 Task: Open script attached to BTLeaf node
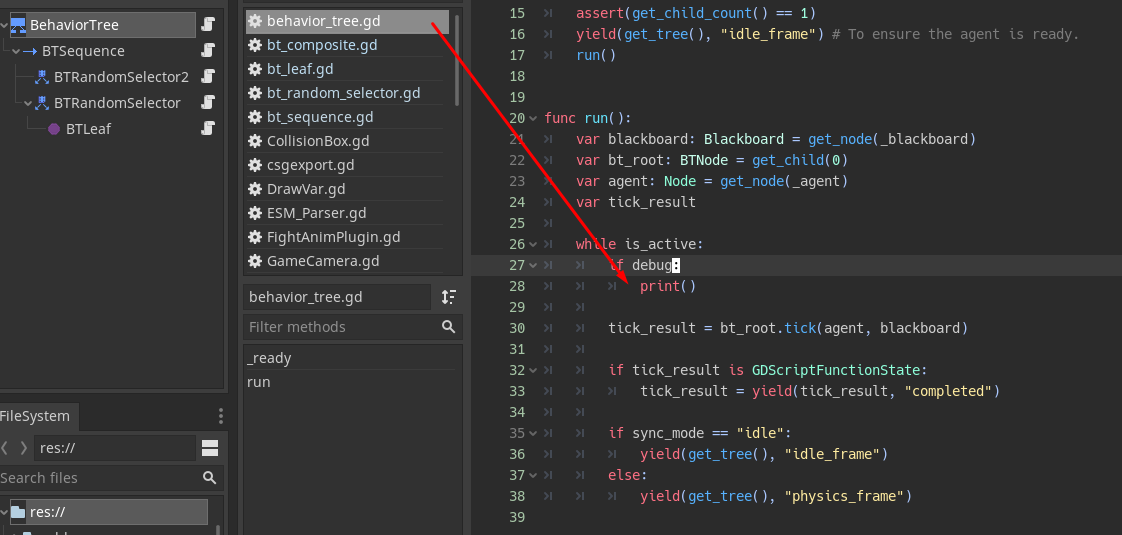(x=208, y=129)
